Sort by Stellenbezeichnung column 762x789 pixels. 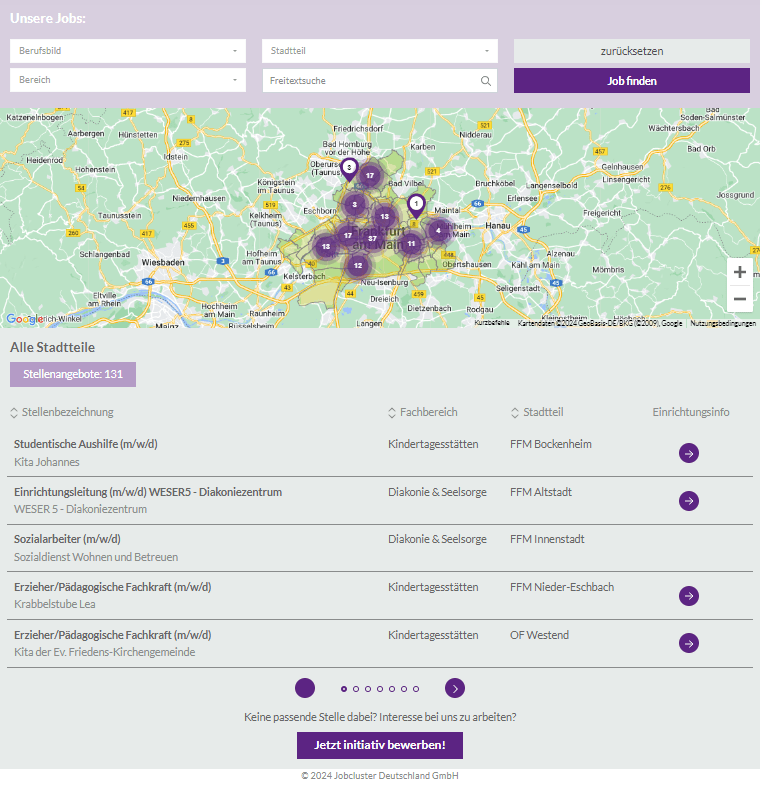pos(62,412)
